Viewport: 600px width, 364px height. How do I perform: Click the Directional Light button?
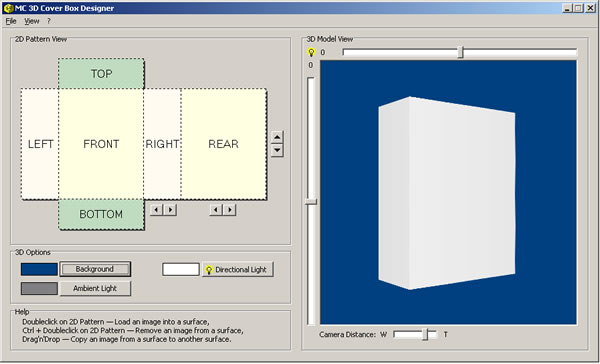pos(237,269)
